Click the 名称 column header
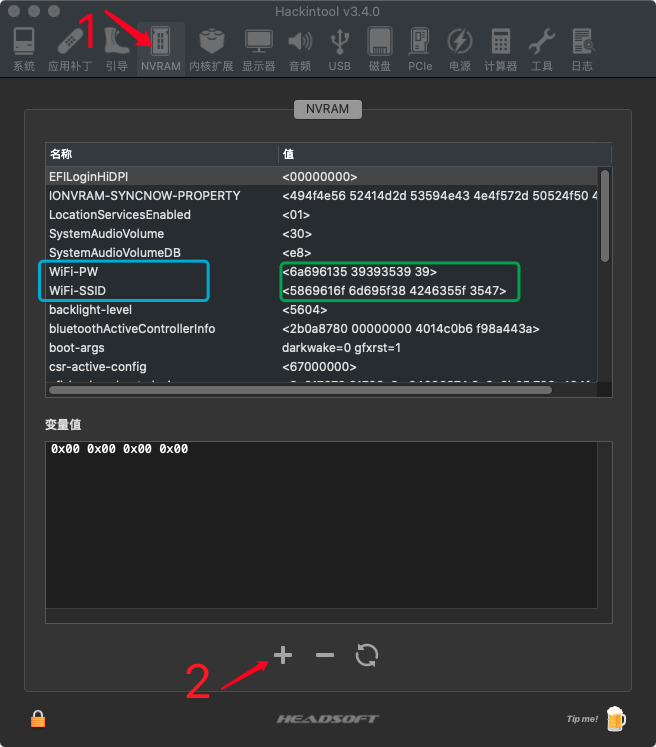This screenshot has height=747, width=656. click(161, 154)
